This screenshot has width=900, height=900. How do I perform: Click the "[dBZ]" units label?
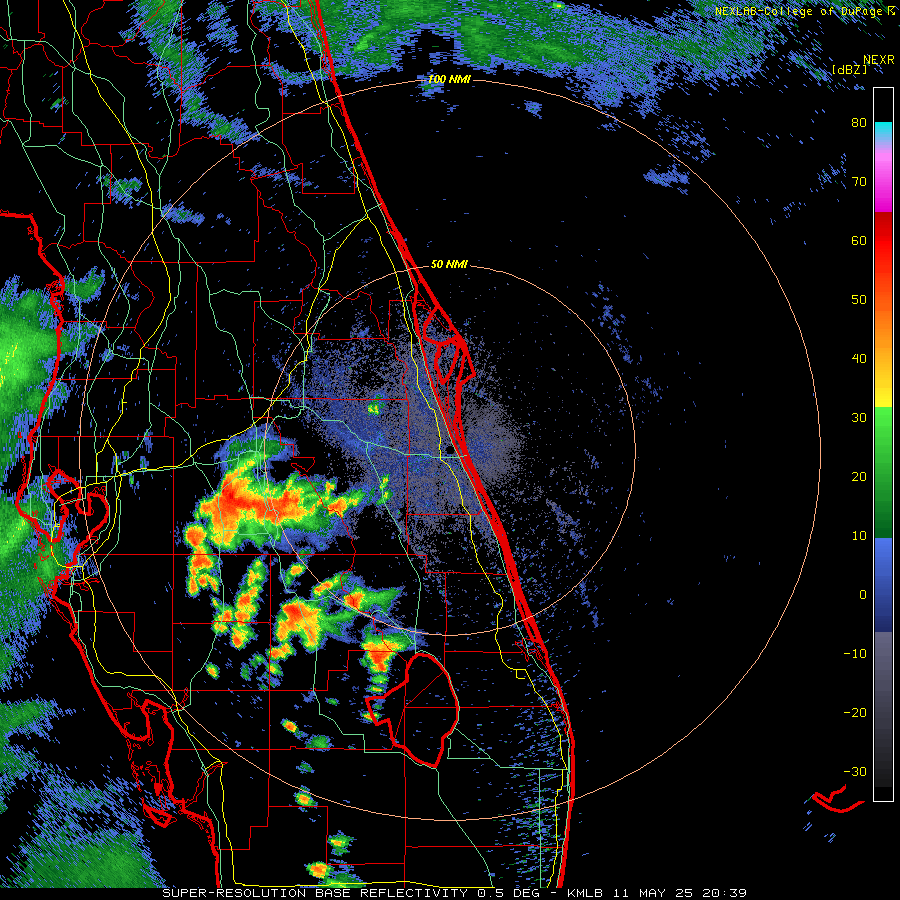(850, 69)
